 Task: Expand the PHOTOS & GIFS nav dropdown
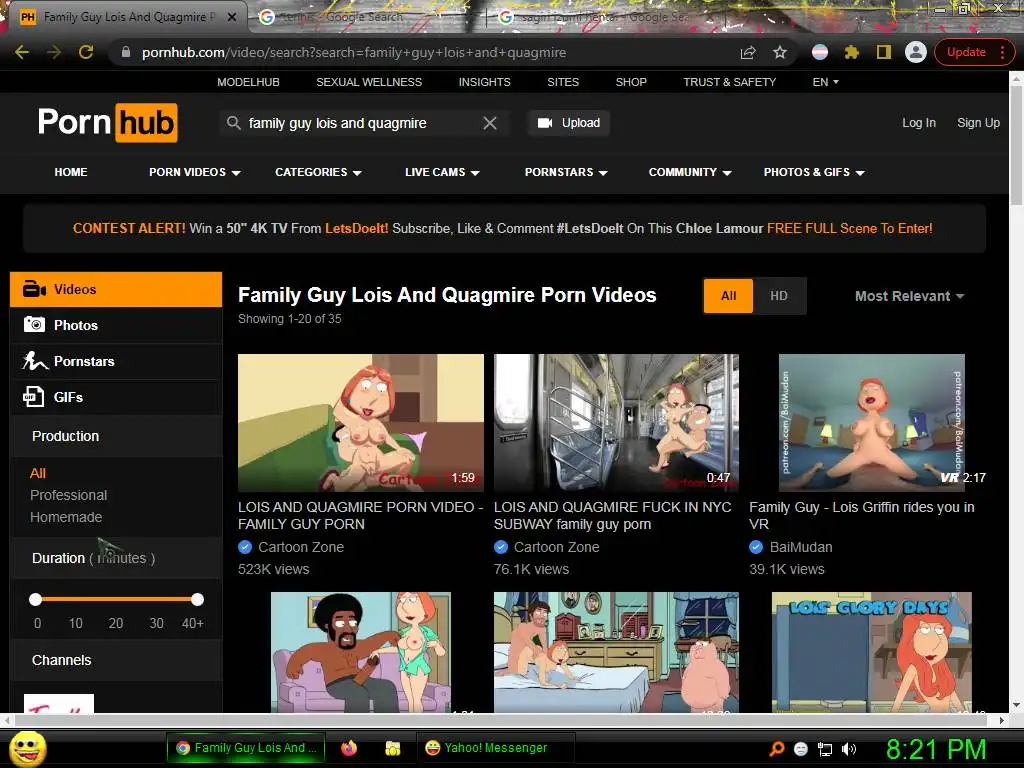pos(814,172)
